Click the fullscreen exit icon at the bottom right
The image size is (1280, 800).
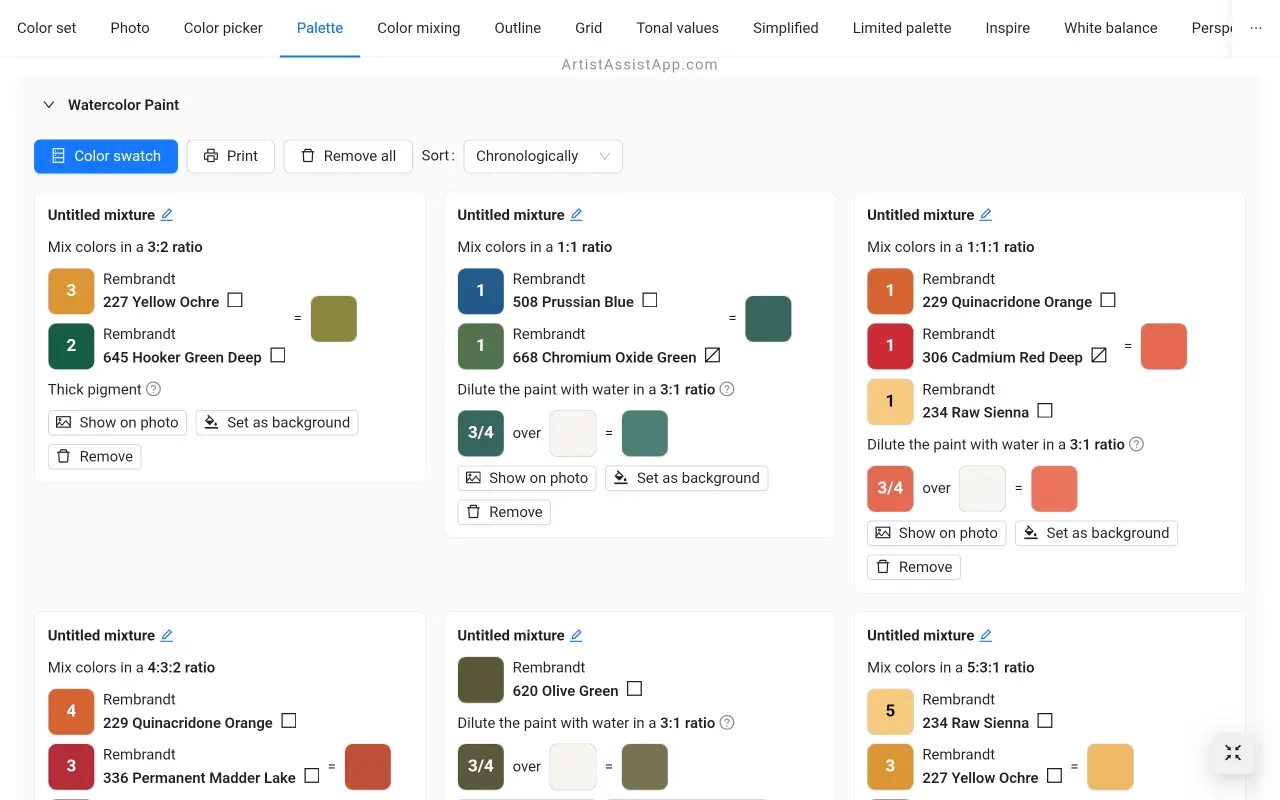point(1233,753)
